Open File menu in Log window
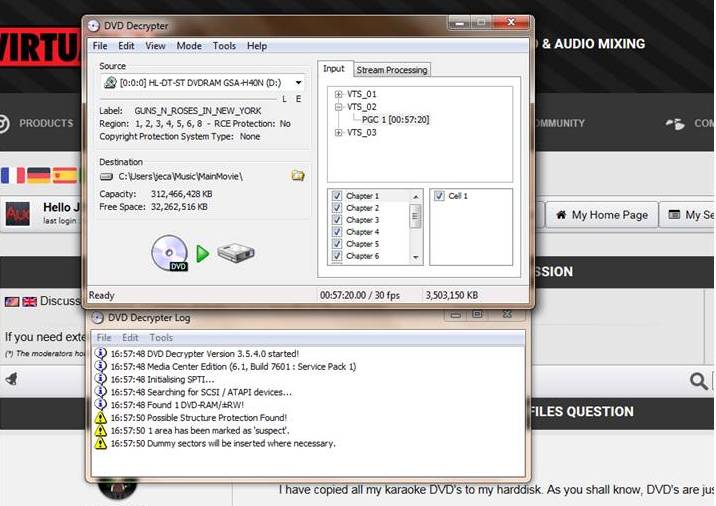This screenshot has width=716, height=506. coord(104,337)
